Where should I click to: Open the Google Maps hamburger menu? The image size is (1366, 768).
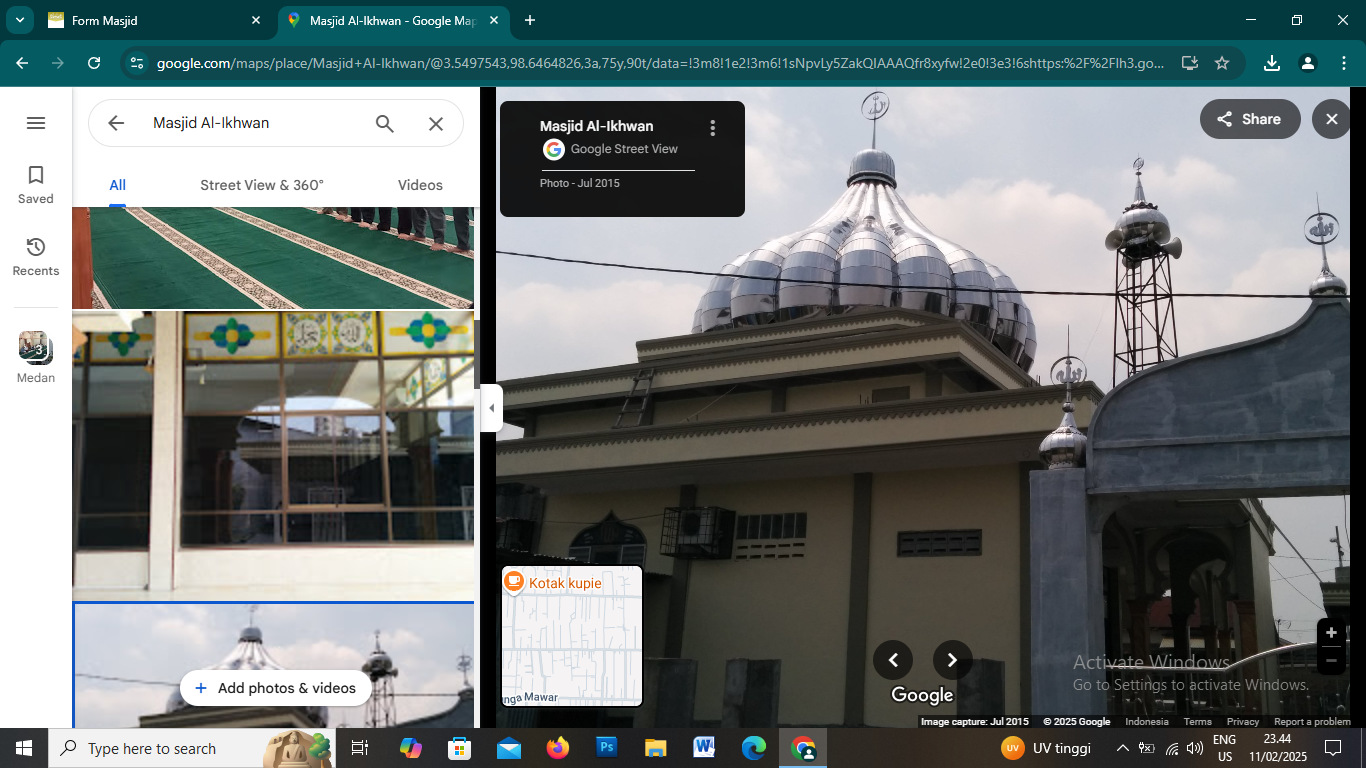click(x=36, y=123)
